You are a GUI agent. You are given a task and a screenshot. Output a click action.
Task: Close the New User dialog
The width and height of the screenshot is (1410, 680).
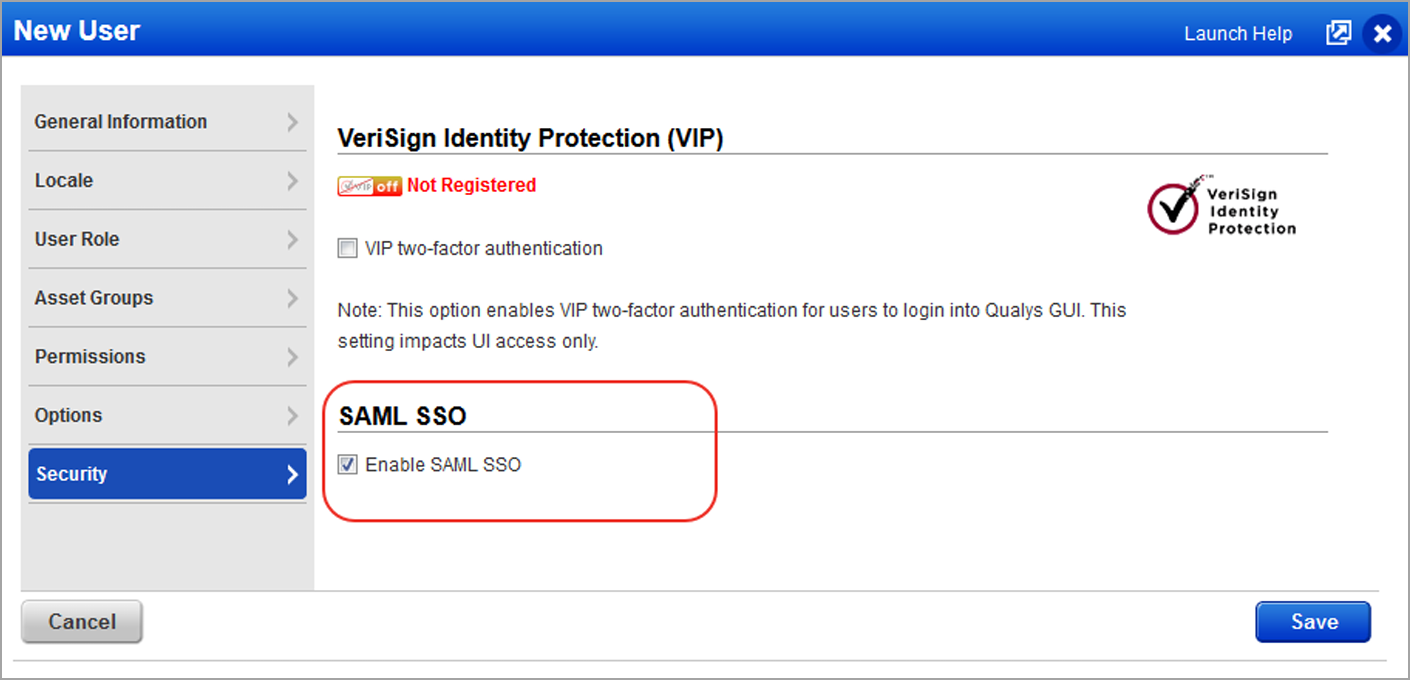point(1382,33)
